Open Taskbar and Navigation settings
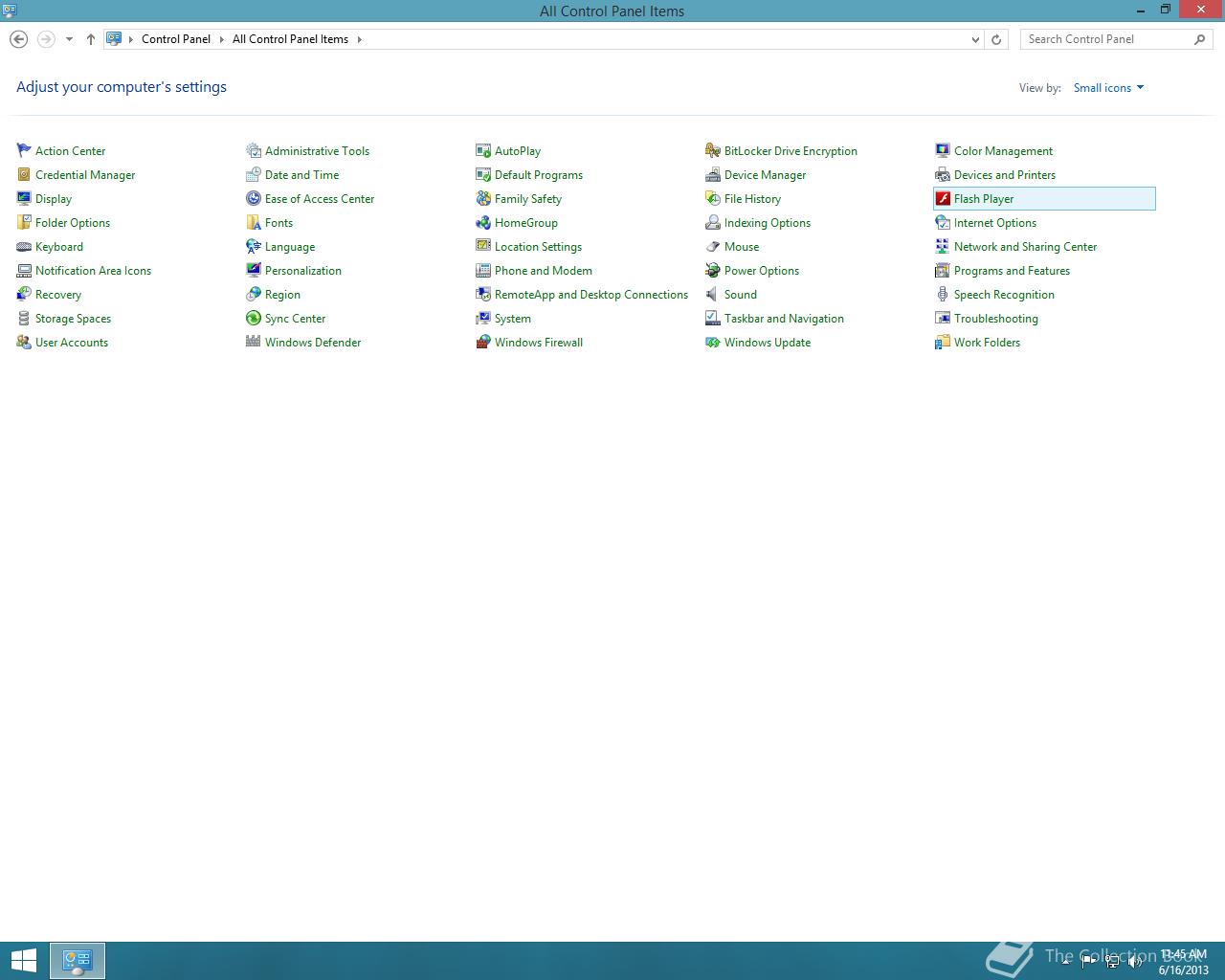Image resolution: width=1225 pixels, height=980 pixels. (x=784, y=318)
